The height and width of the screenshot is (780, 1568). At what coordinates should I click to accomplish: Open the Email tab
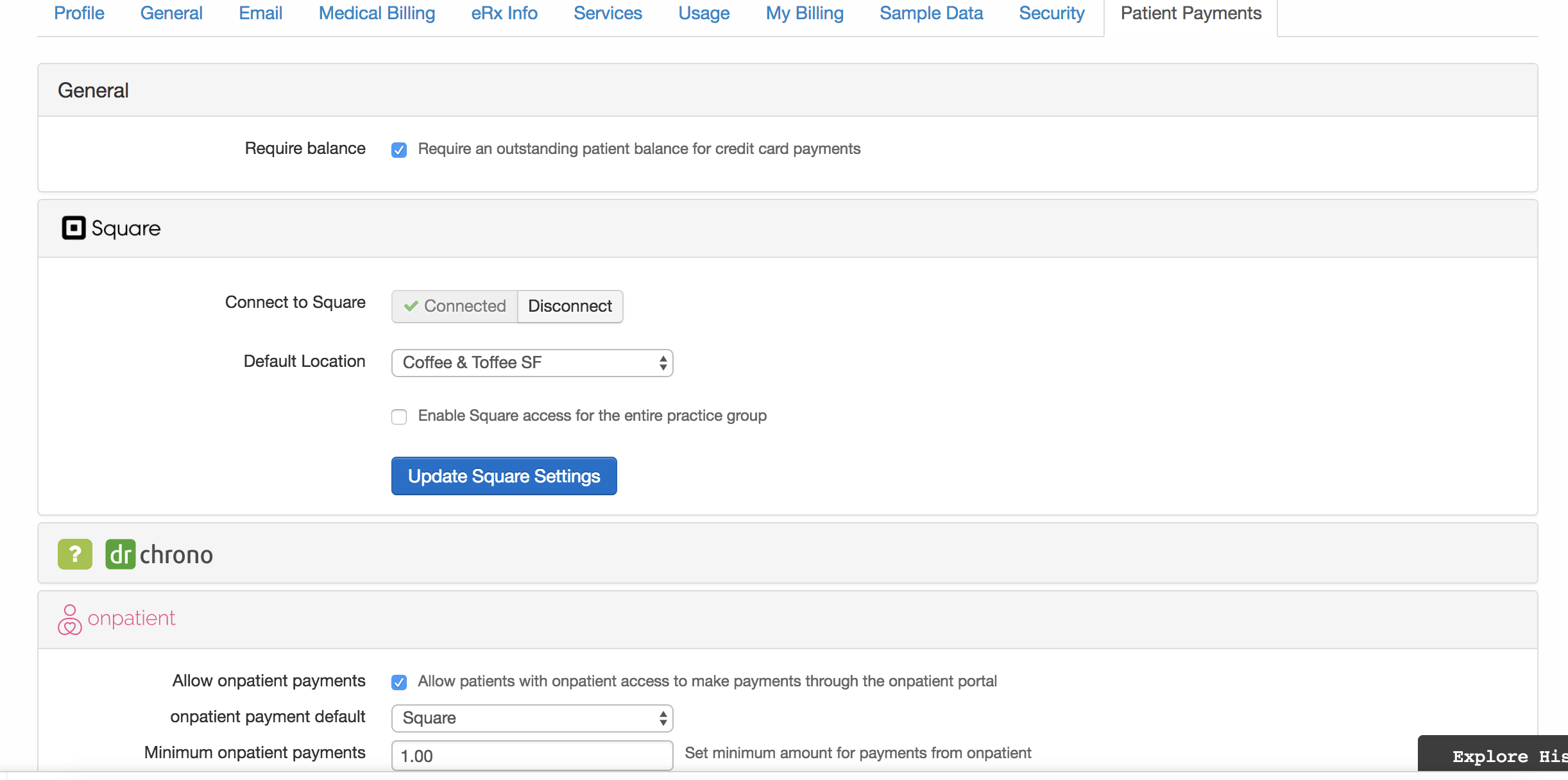point(260,13)
